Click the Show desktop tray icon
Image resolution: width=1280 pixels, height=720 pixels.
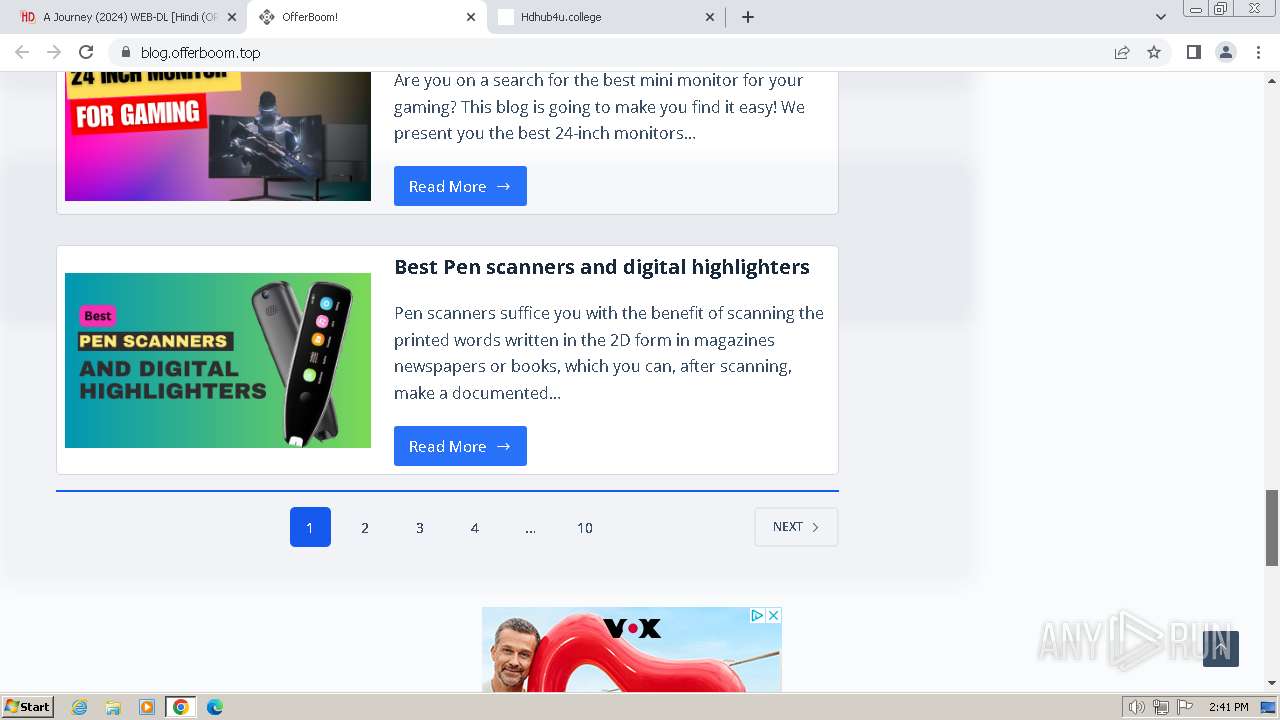1268,707
